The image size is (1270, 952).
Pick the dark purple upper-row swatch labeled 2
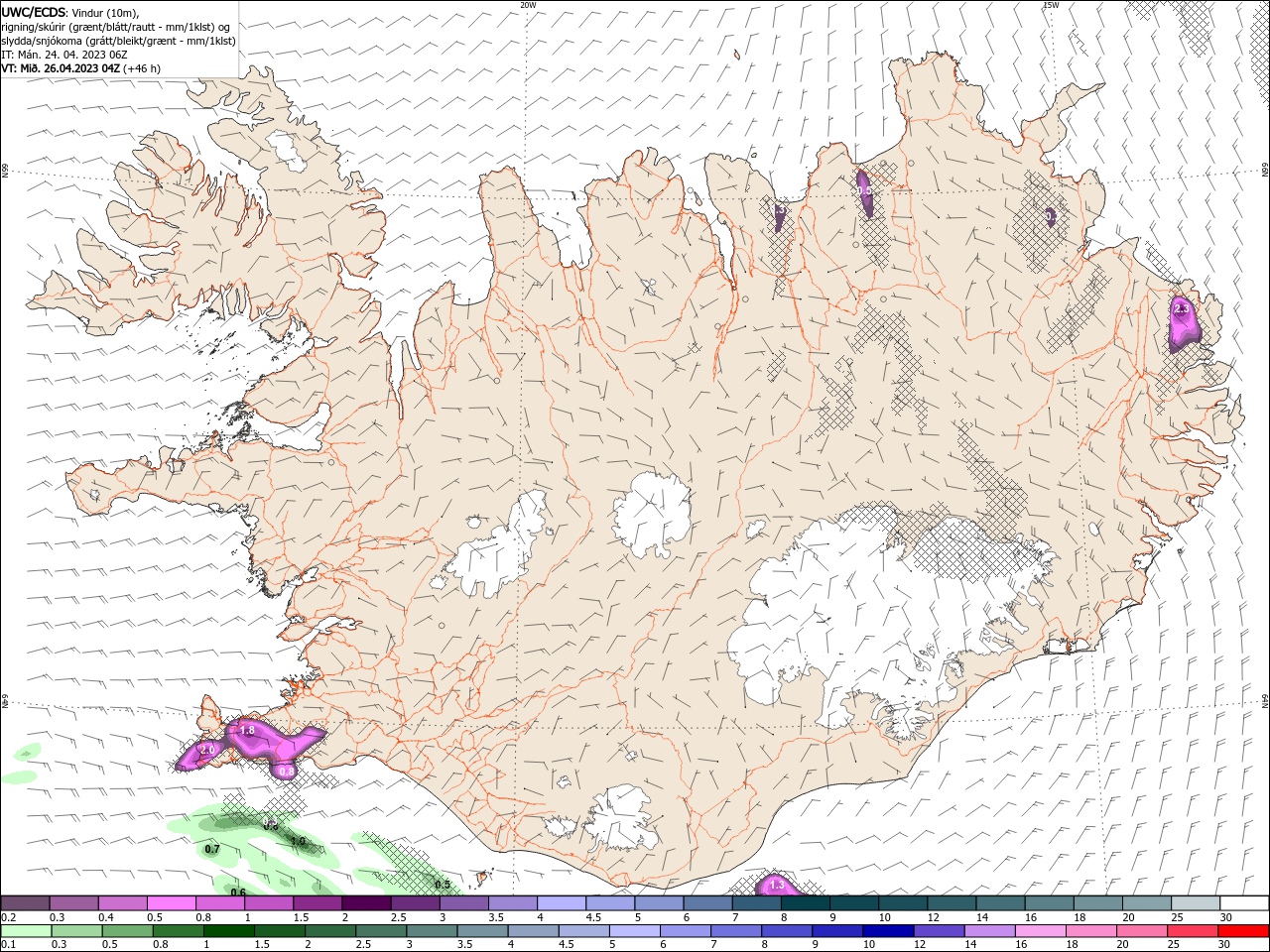(365, 903)
